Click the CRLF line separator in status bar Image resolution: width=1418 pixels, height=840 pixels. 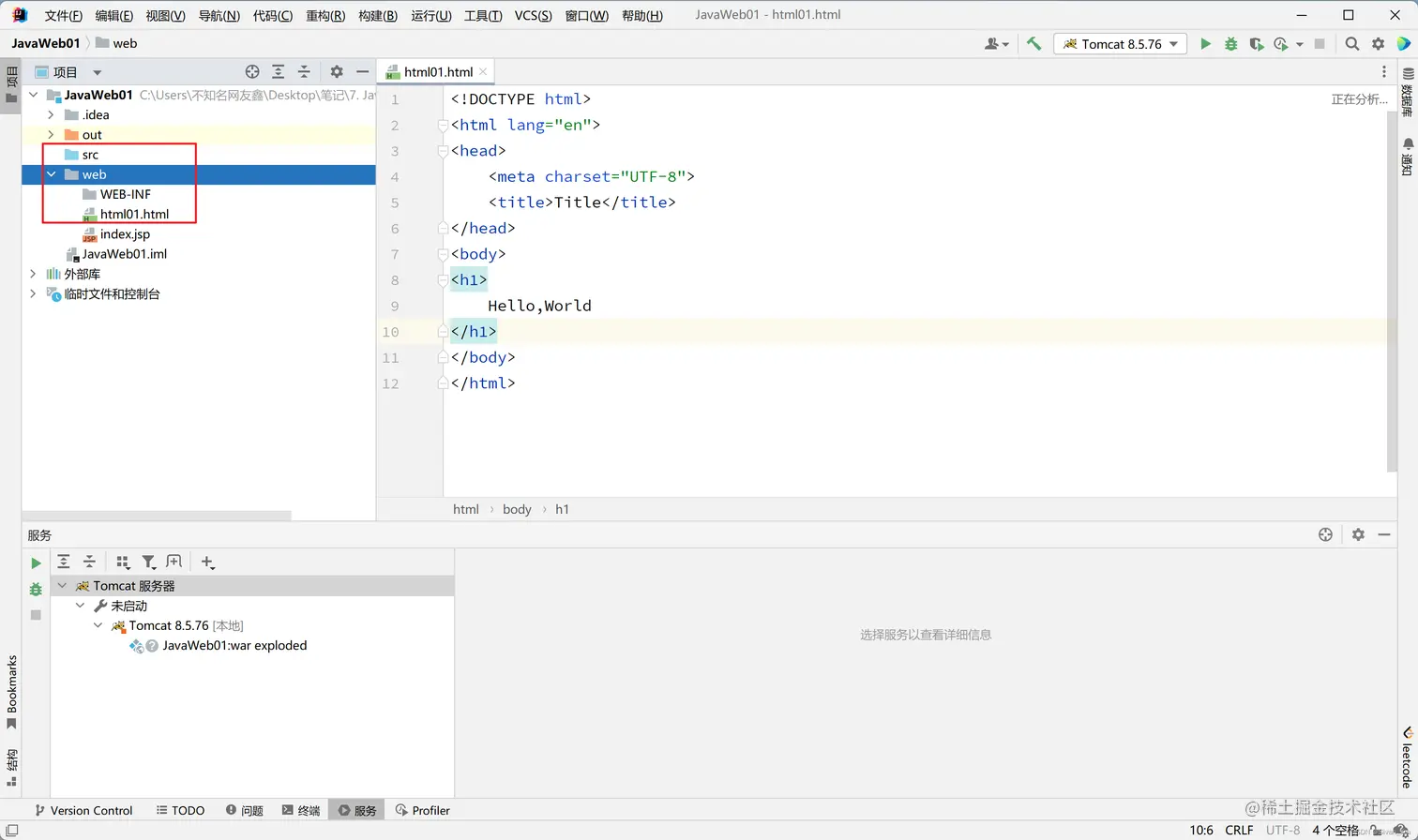1239,830
